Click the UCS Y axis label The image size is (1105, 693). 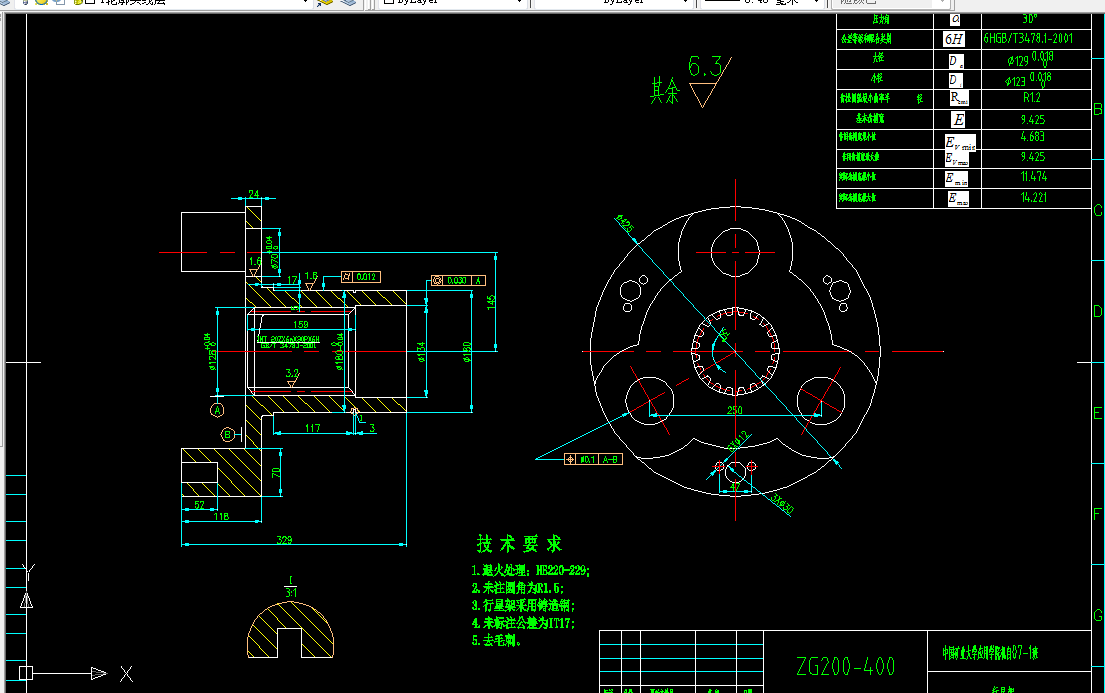click(x=28, y=572)
